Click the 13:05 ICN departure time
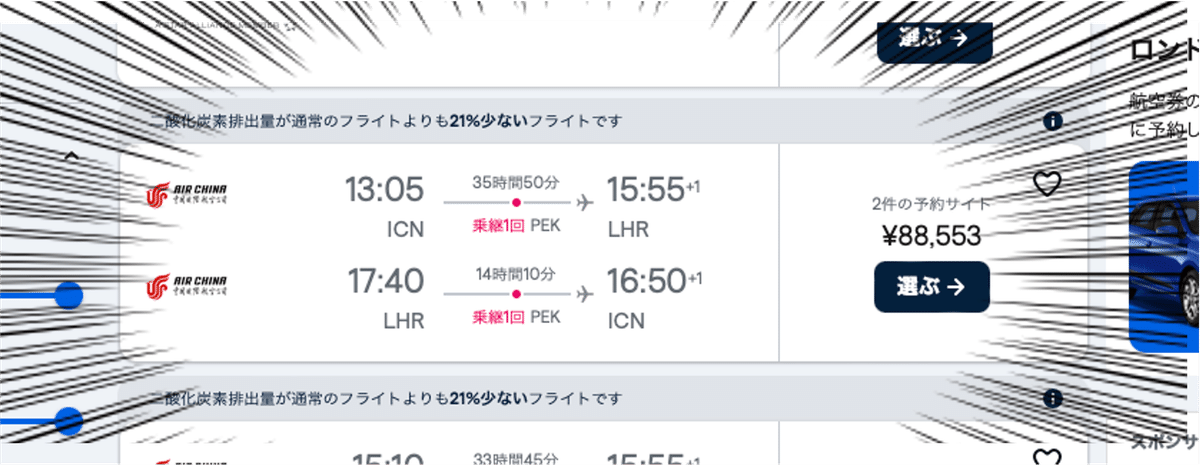Image resolution: width=1200 pixels, height=465 pixels. coord(385,188)
